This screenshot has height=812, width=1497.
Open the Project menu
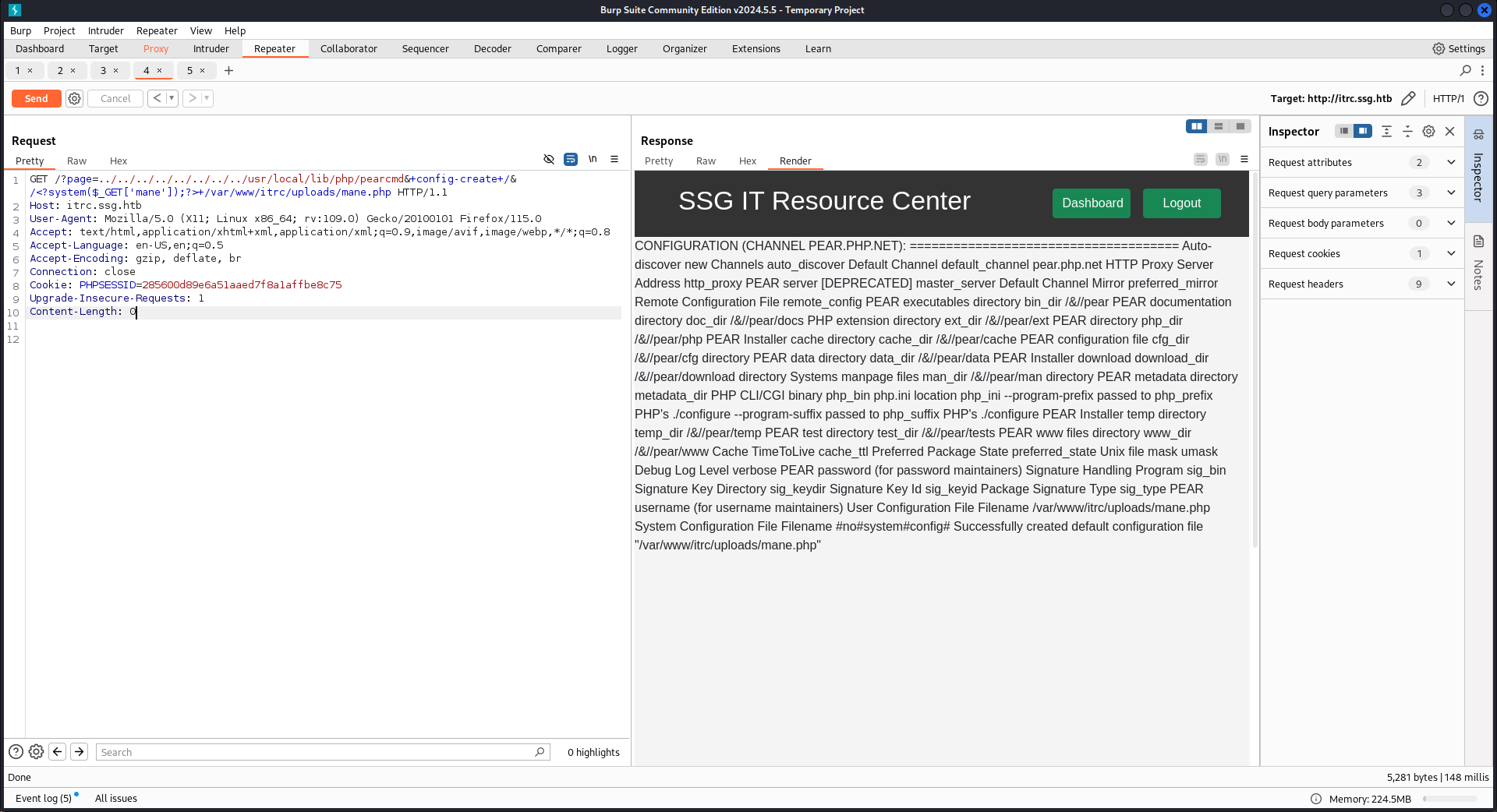pyautogui.click(x=59, y=30)
